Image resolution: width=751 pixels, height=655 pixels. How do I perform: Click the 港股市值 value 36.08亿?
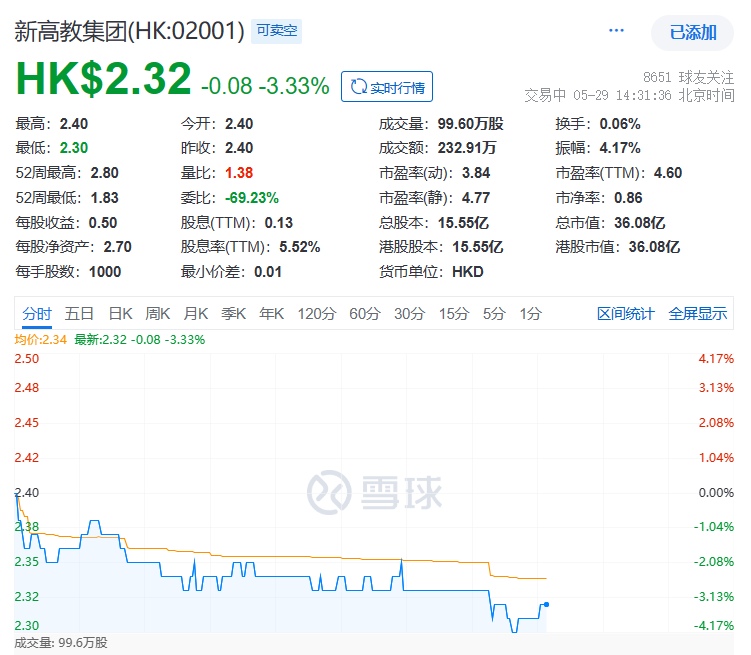[x=655, y=247]
